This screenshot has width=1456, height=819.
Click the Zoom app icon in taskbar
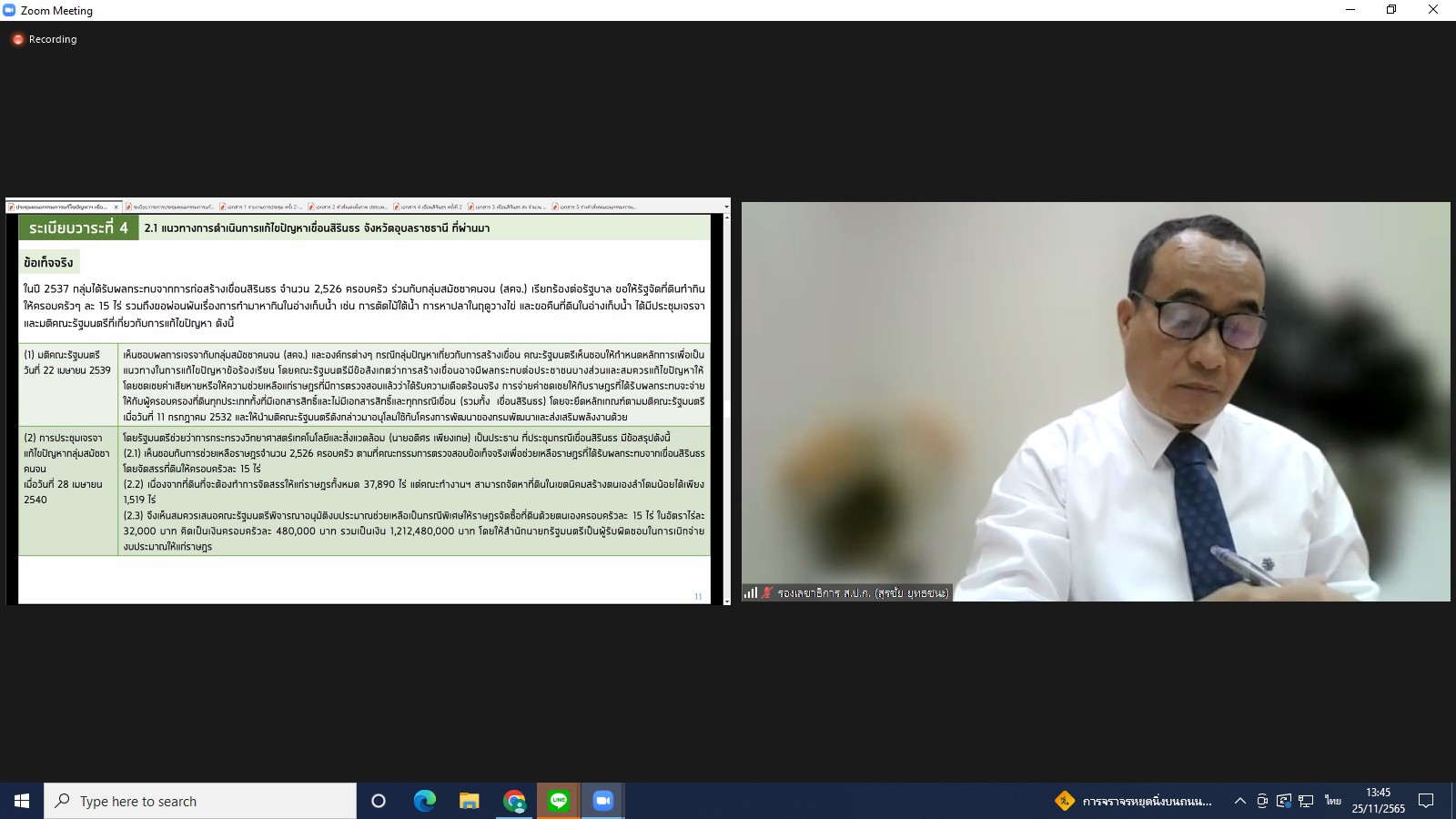click(602, 801)
